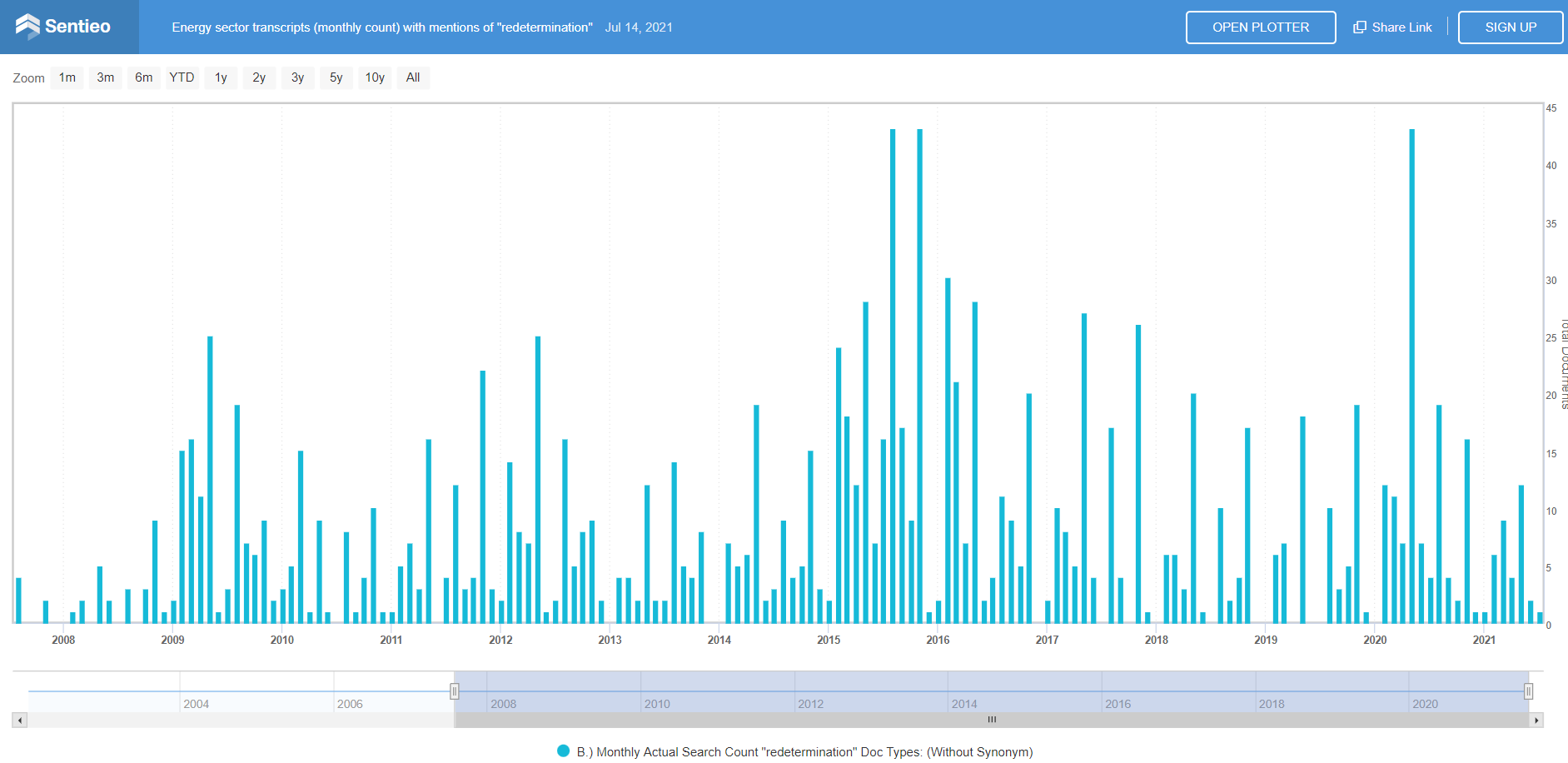Click the 2016 x-axis label

click(938, 640)
